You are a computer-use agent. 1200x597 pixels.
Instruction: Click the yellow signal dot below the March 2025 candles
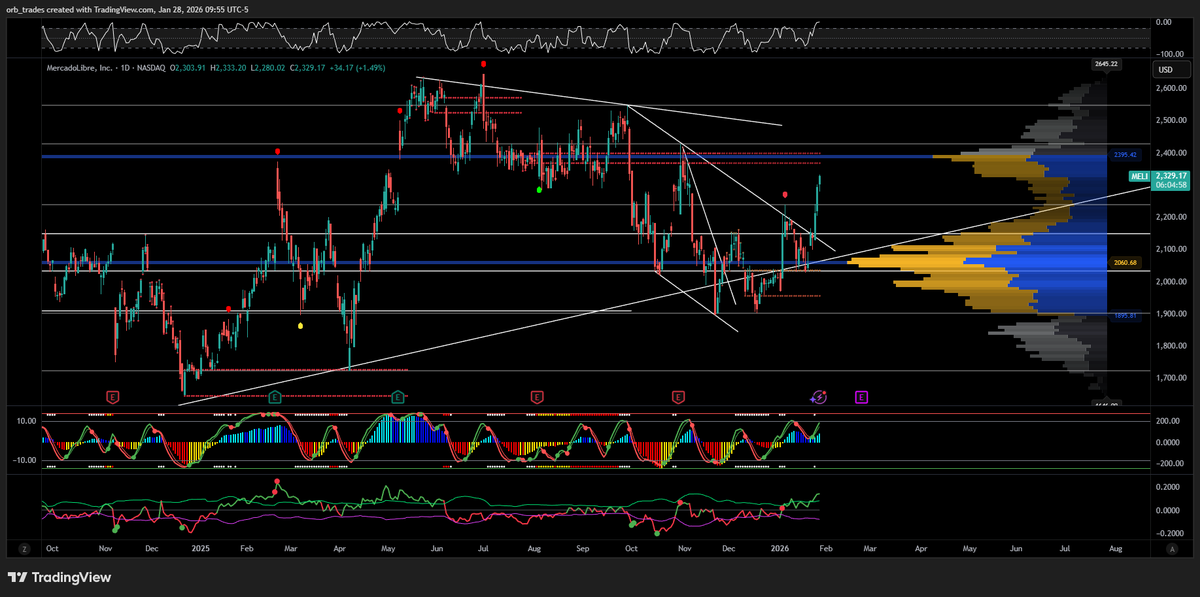pos(301,325)
